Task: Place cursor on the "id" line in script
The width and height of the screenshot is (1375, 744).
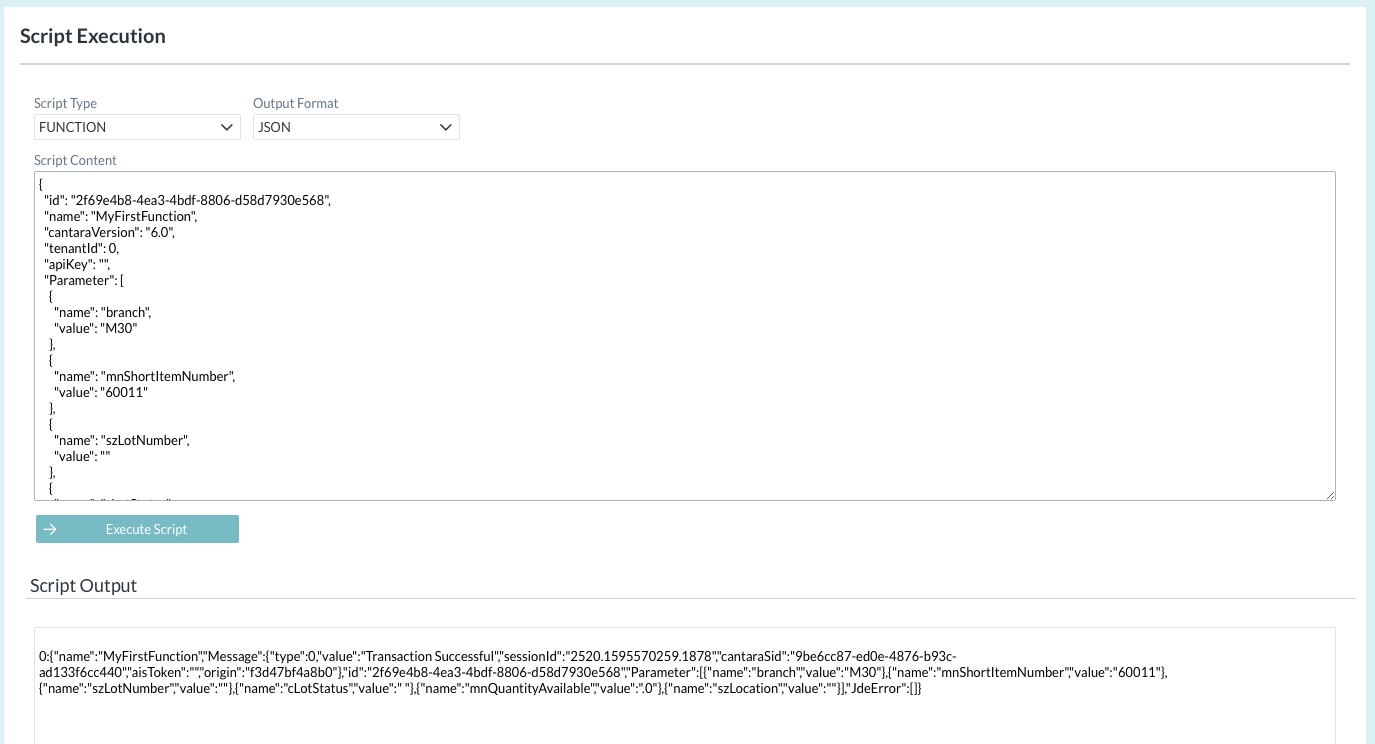Action: click(187, 200)
